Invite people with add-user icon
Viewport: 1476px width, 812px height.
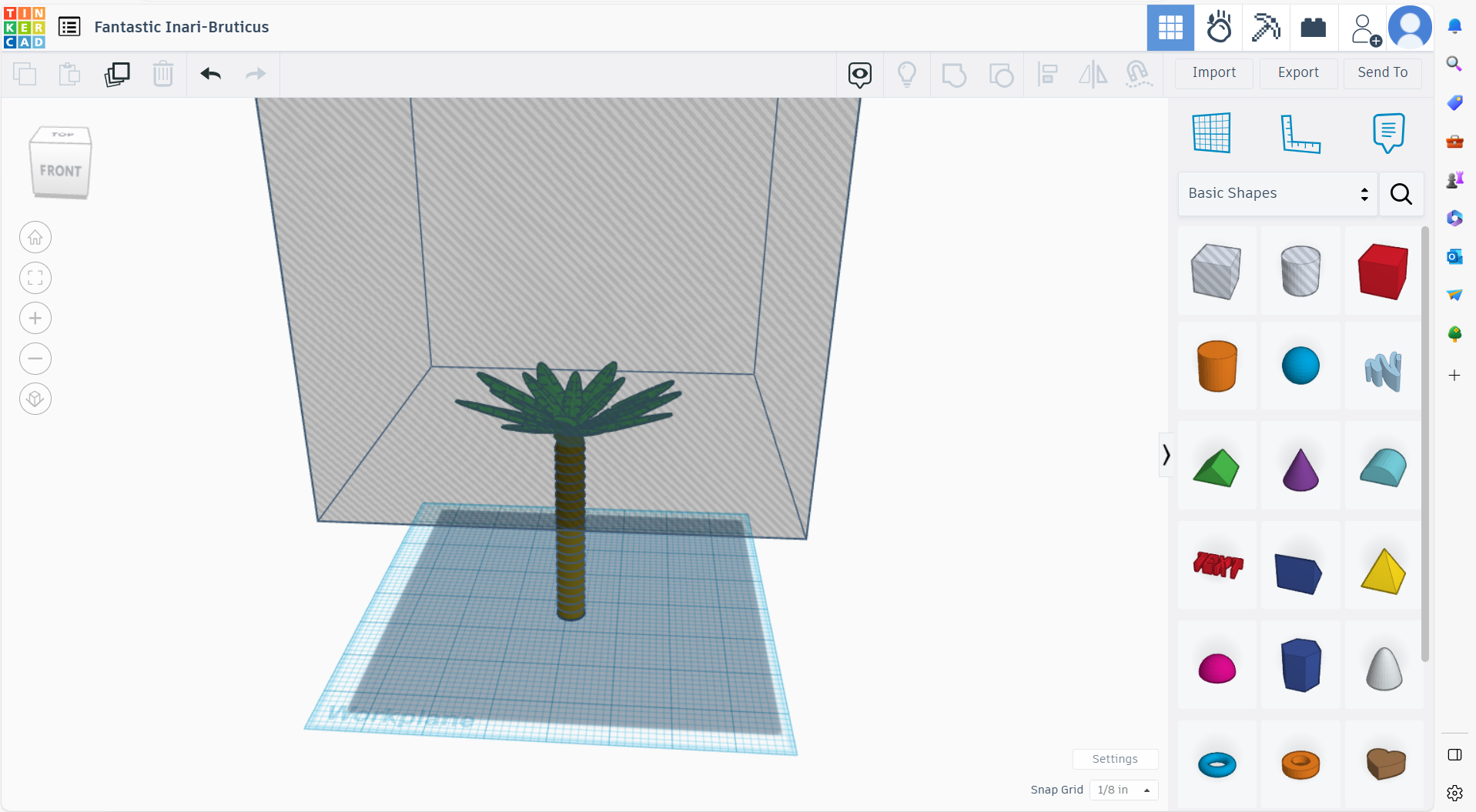[1364, 29]
